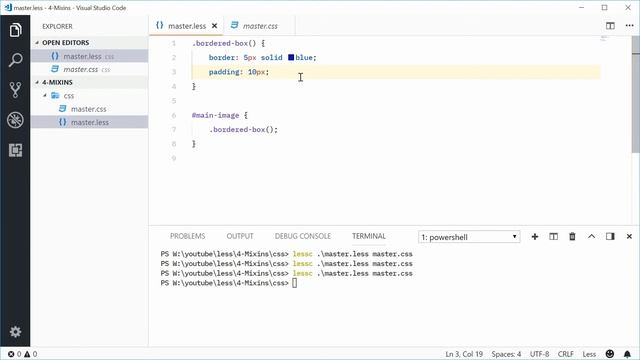
Task: Create a new terminal with plus icon
Action: point(535,237)
